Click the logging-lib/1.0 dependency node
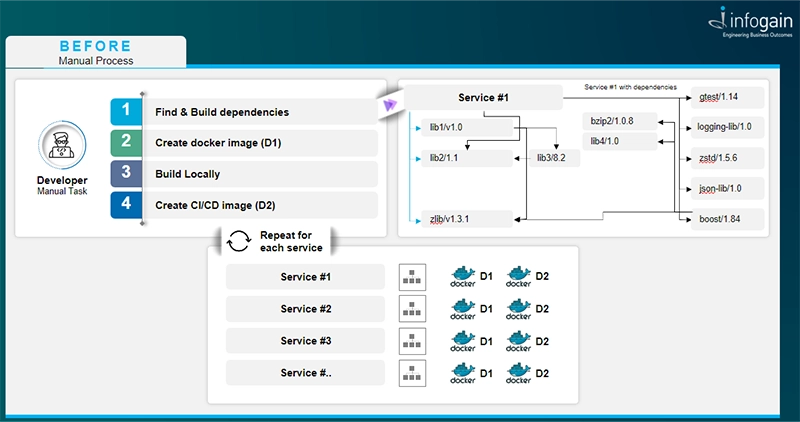Screen dimensions: 800x422 tap(728, 127)
